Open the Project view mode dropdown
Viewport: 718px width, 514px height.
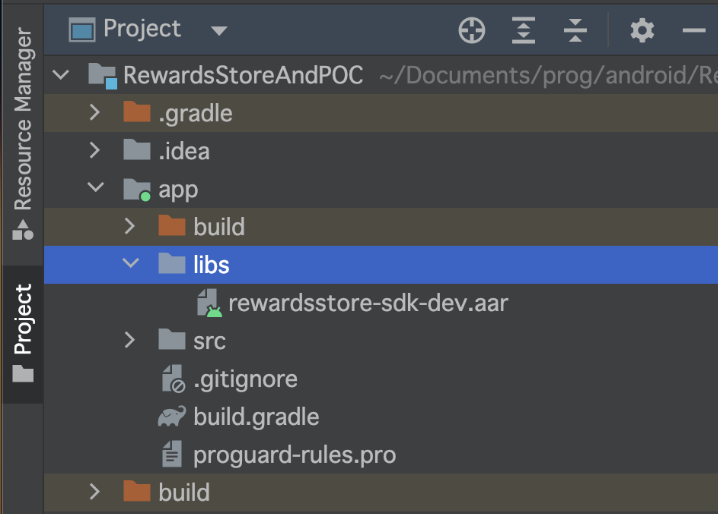218,31
